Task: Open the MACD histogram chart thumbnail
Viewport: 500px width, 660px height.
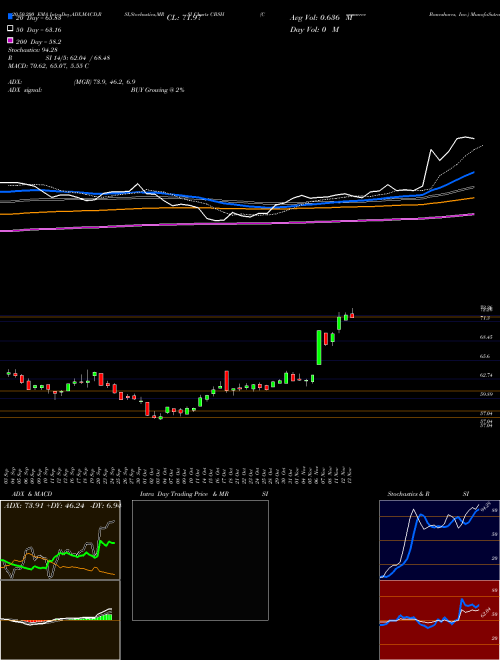Action: pyautogui.click(x=60, y=620)
